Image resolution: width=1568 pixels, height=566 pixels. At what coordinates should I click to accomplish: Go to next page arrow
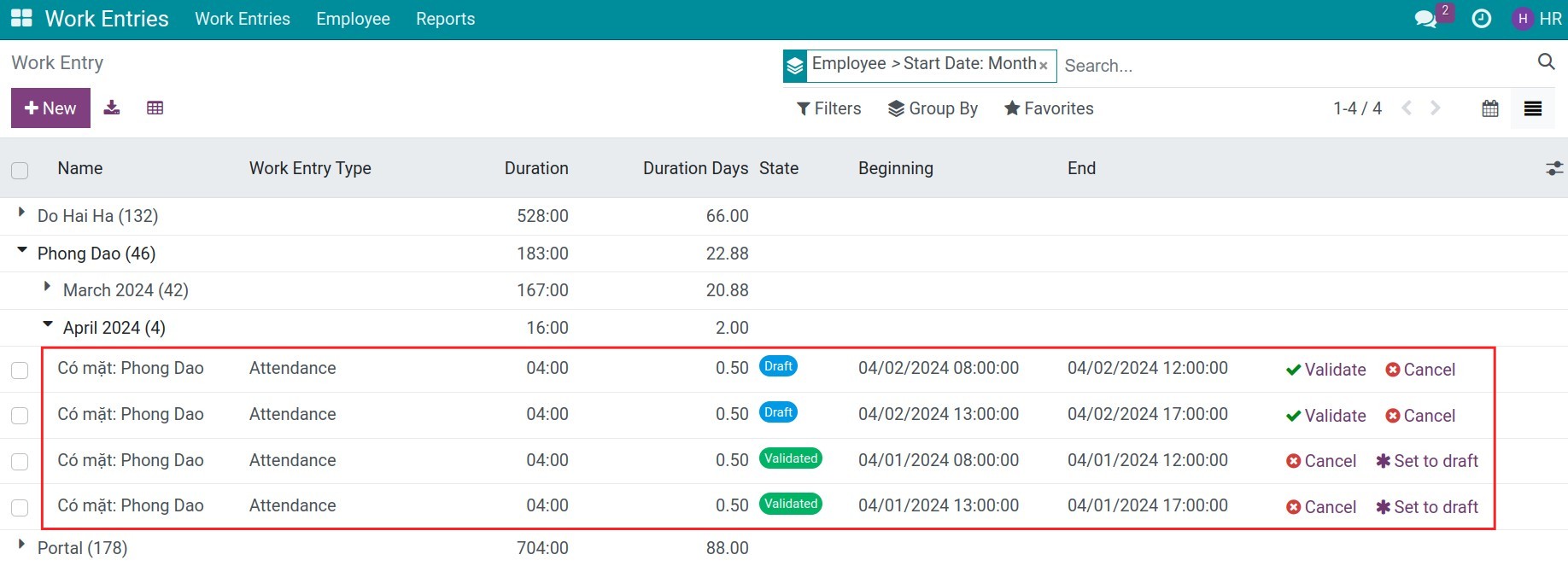point(1436,108)
